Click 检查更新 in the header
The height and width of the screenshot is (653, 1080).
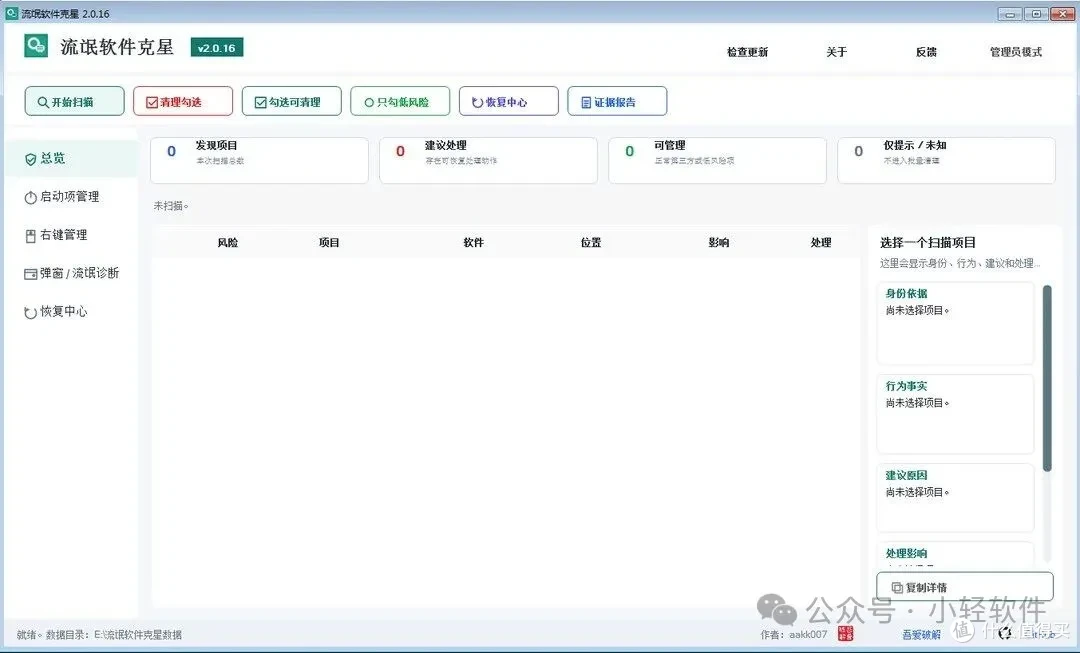tap(747, 52)
